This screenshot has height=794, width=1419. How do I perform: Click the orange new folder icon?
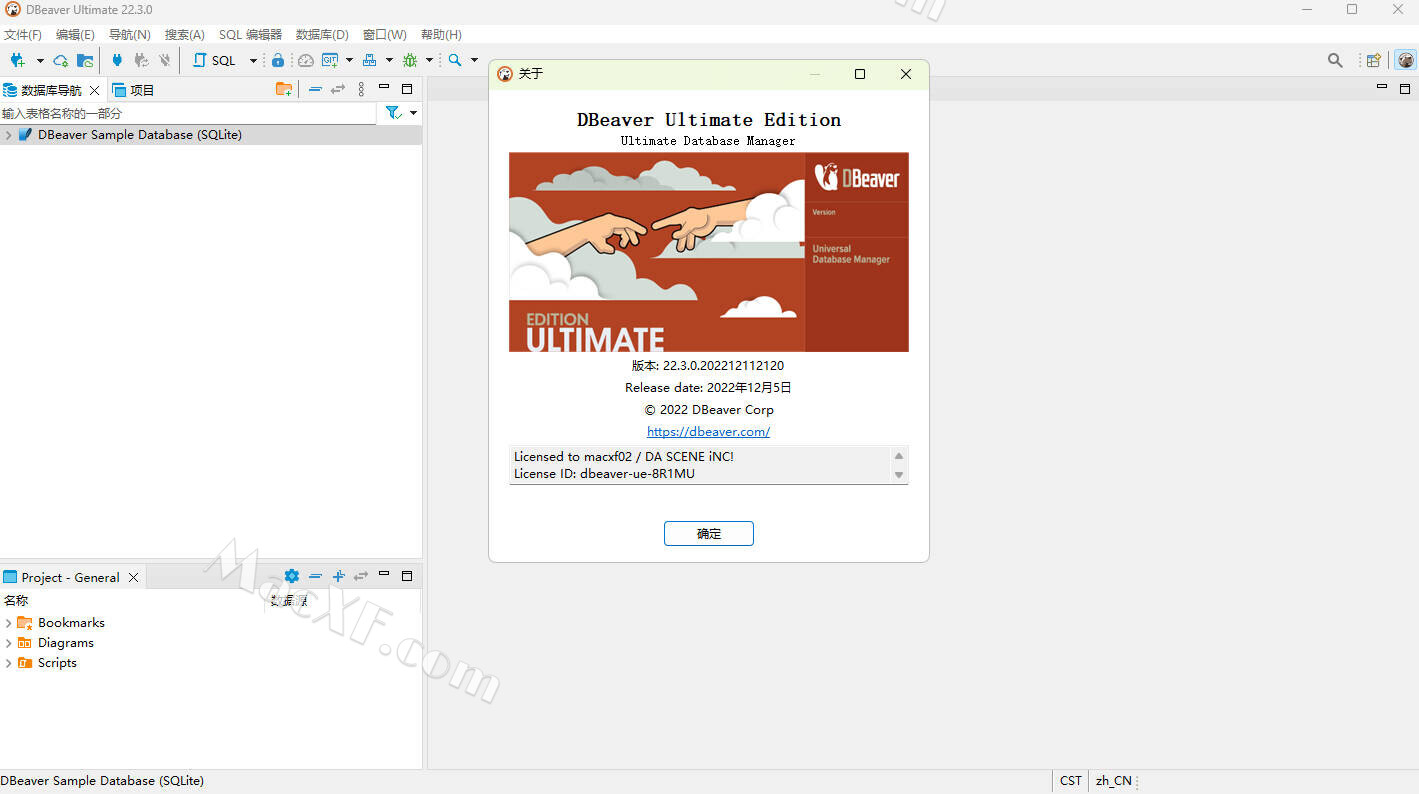coord(284,89)
